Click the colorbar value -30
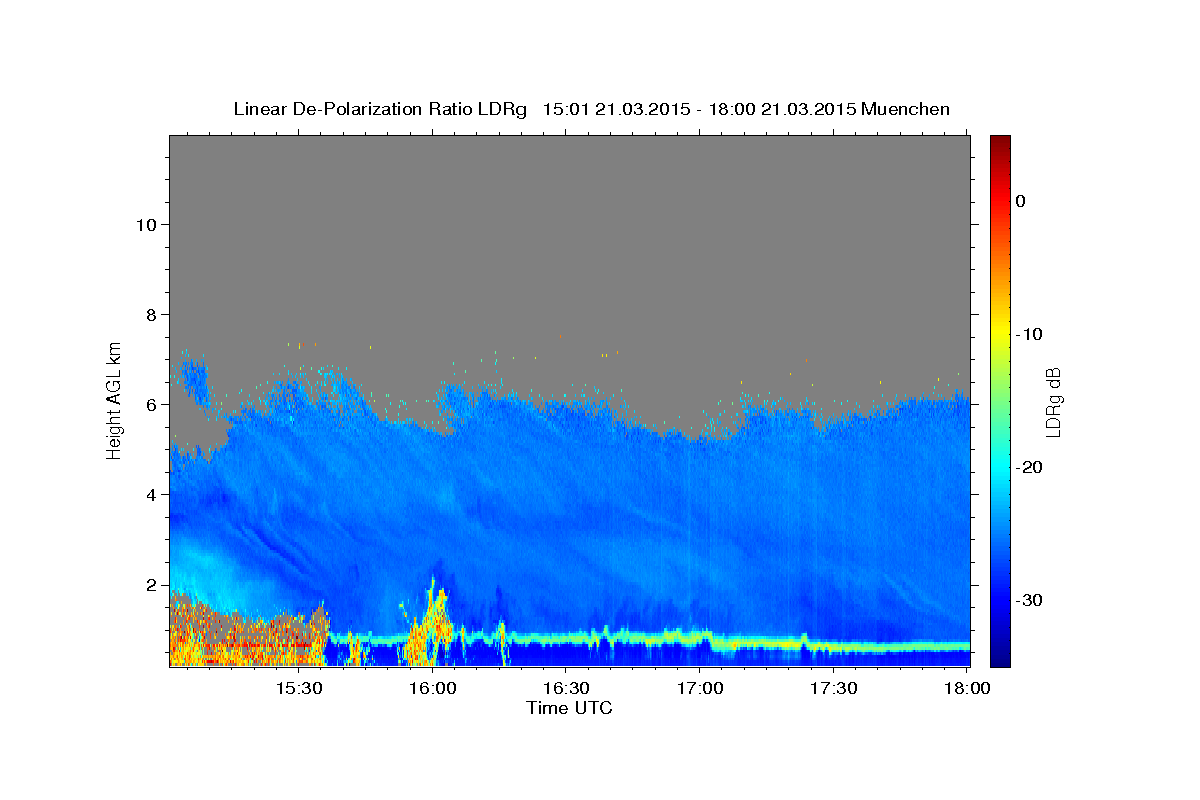The image size is (1200, 800). pos(1029,600)
